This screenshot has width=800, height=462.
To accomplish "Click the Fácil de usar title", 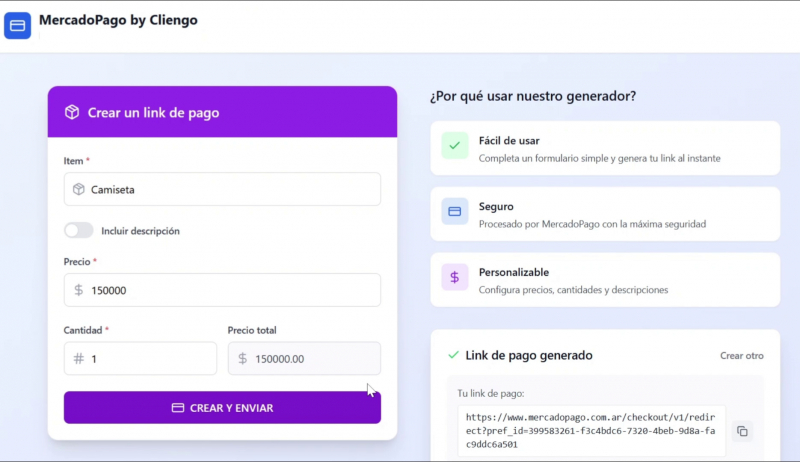I will tap(509, 141).
